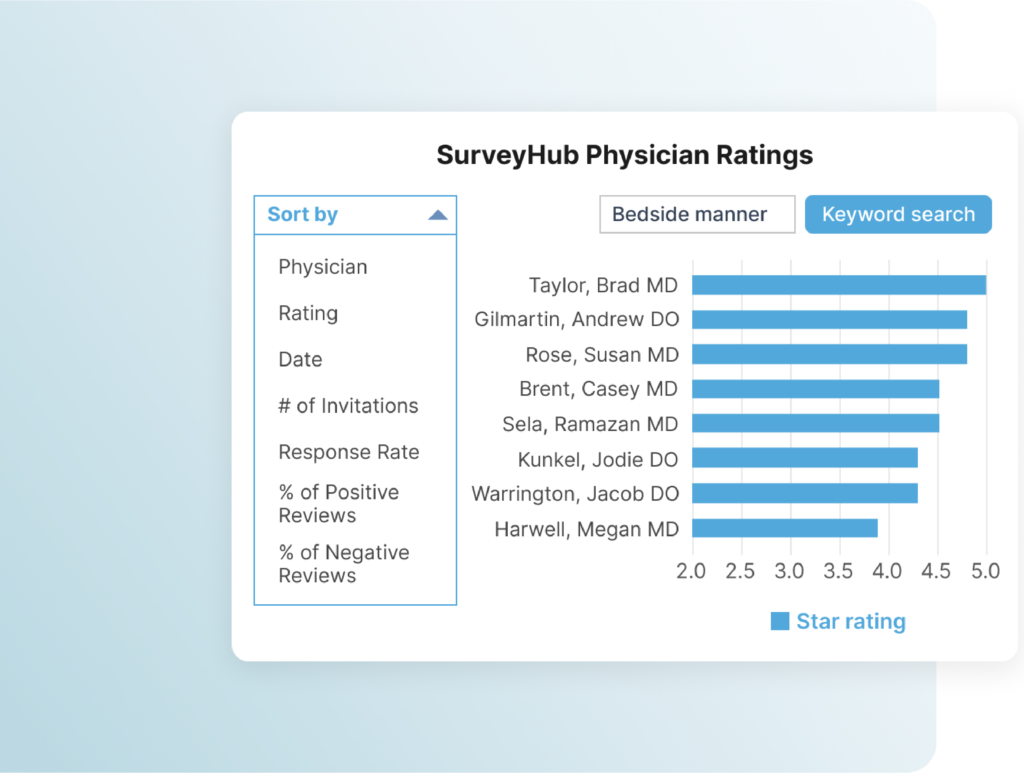Click the 5.0 axis label
The height and width of the screenshot is (773, 1024).
tap(987, 570)
